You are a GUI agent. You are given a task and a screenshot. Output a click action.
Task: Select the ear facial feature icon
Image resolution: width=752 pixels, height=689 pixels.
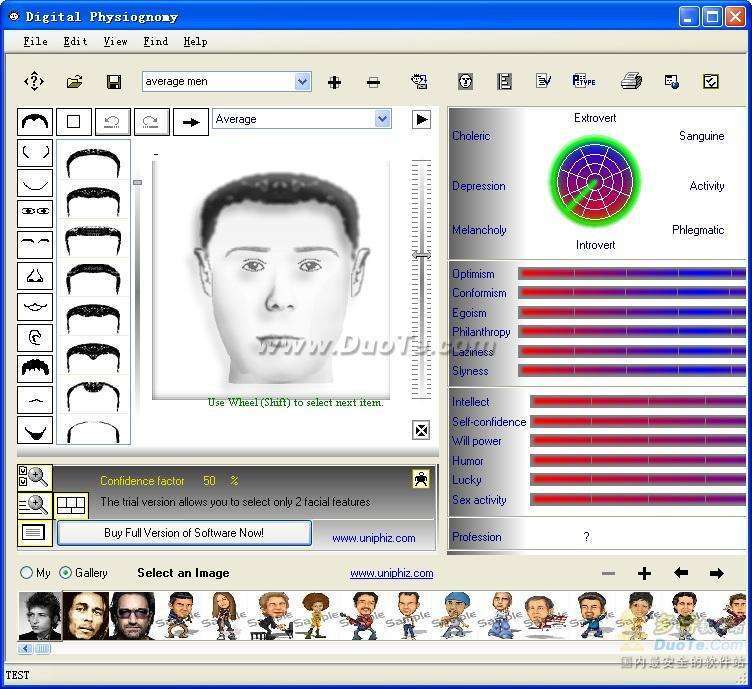point(35,338)
